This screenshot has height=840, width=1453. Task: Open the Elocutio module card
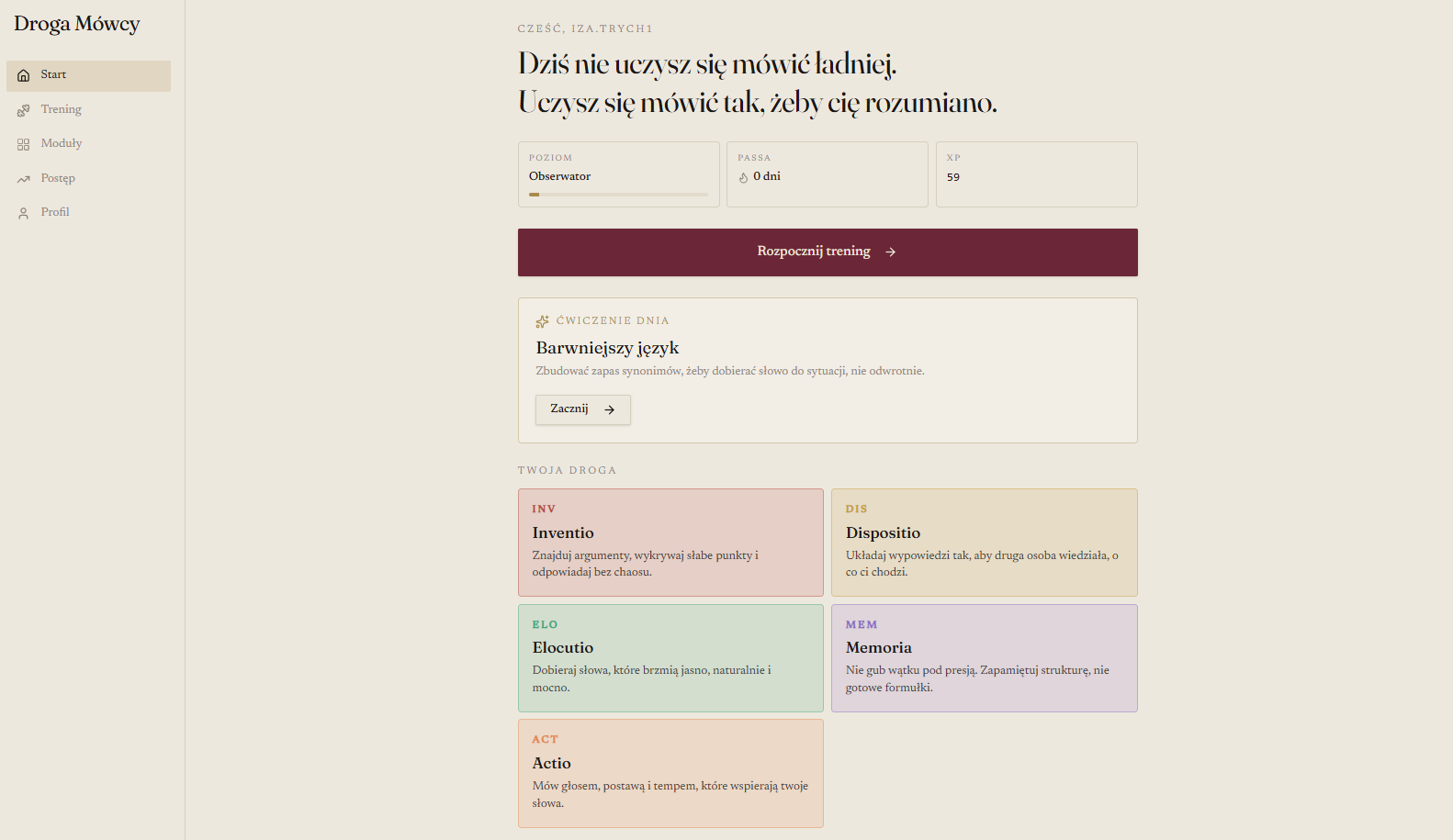(670, 658)
